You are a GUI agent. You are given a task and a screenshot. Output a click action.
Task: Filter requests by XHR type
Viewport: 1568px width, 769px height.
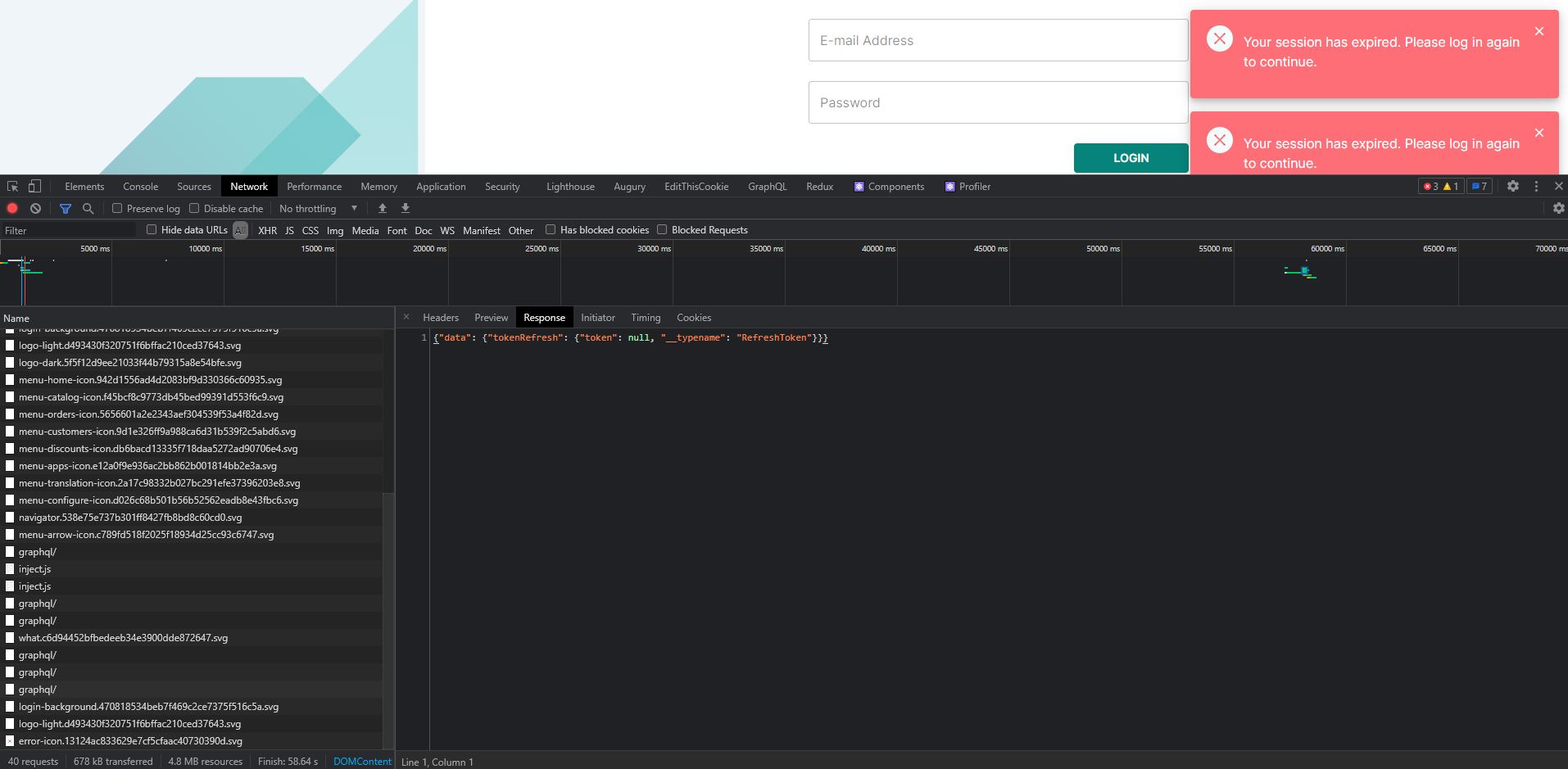coord(267,231)
